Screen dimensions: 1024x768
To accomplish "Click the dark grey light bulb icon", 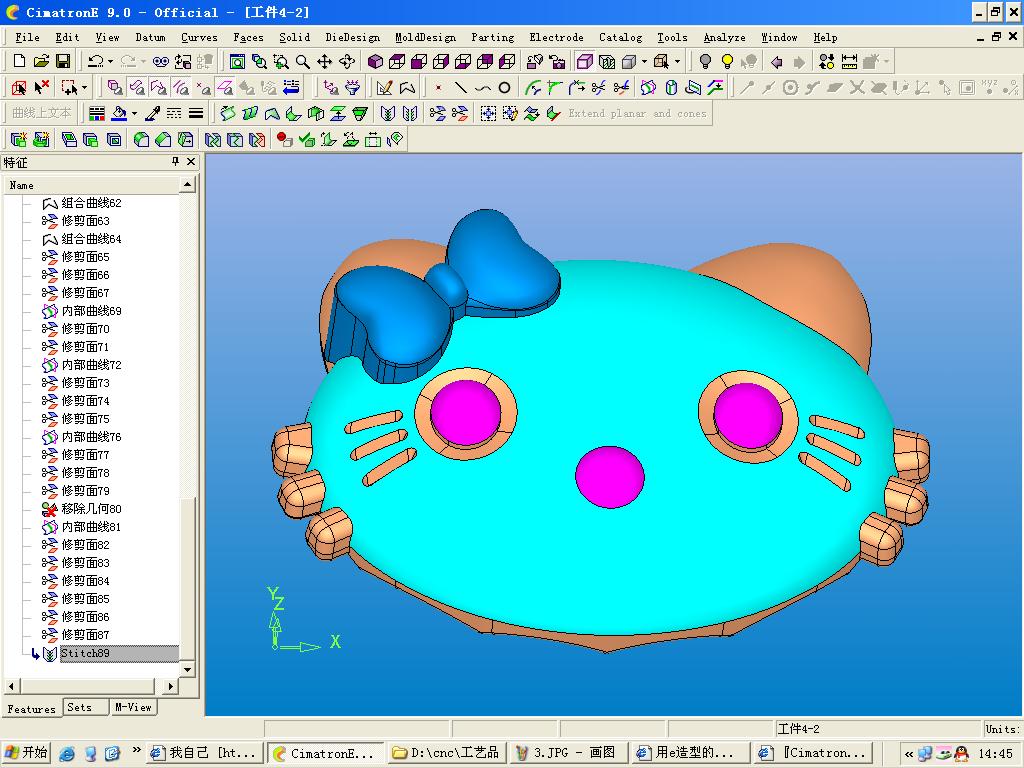I will [x=705, y=61].
